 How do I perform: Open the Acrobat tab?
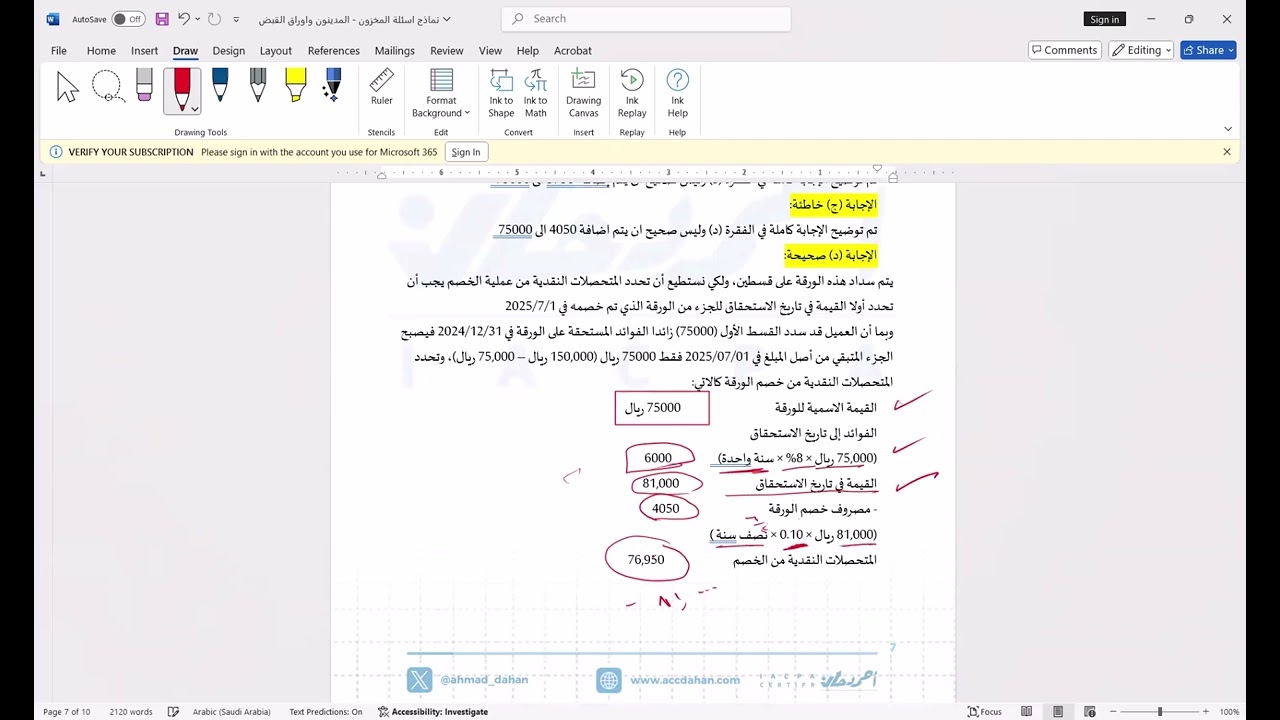pyautogui.click(x=573, y=51)
